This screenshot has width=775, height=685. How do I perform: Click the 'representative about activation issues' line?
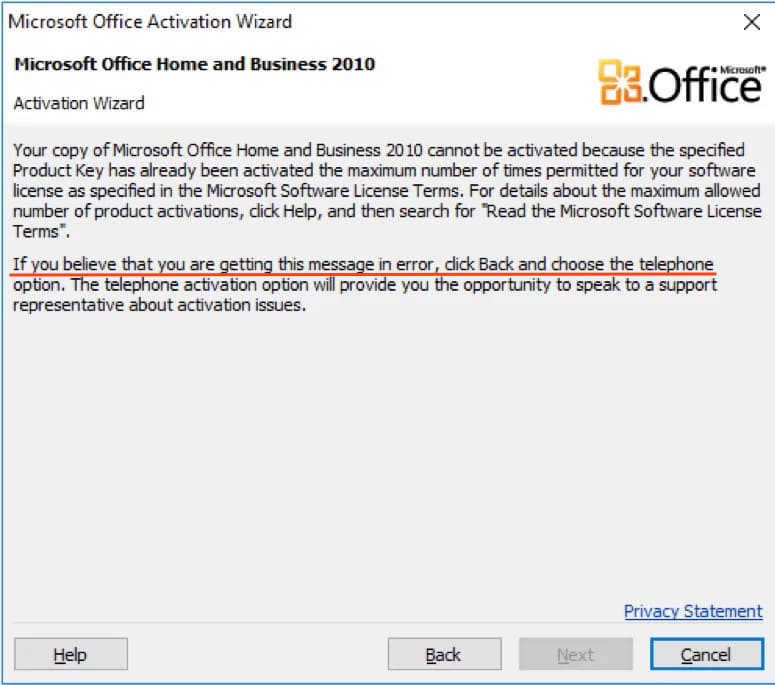tap(158, 305)
